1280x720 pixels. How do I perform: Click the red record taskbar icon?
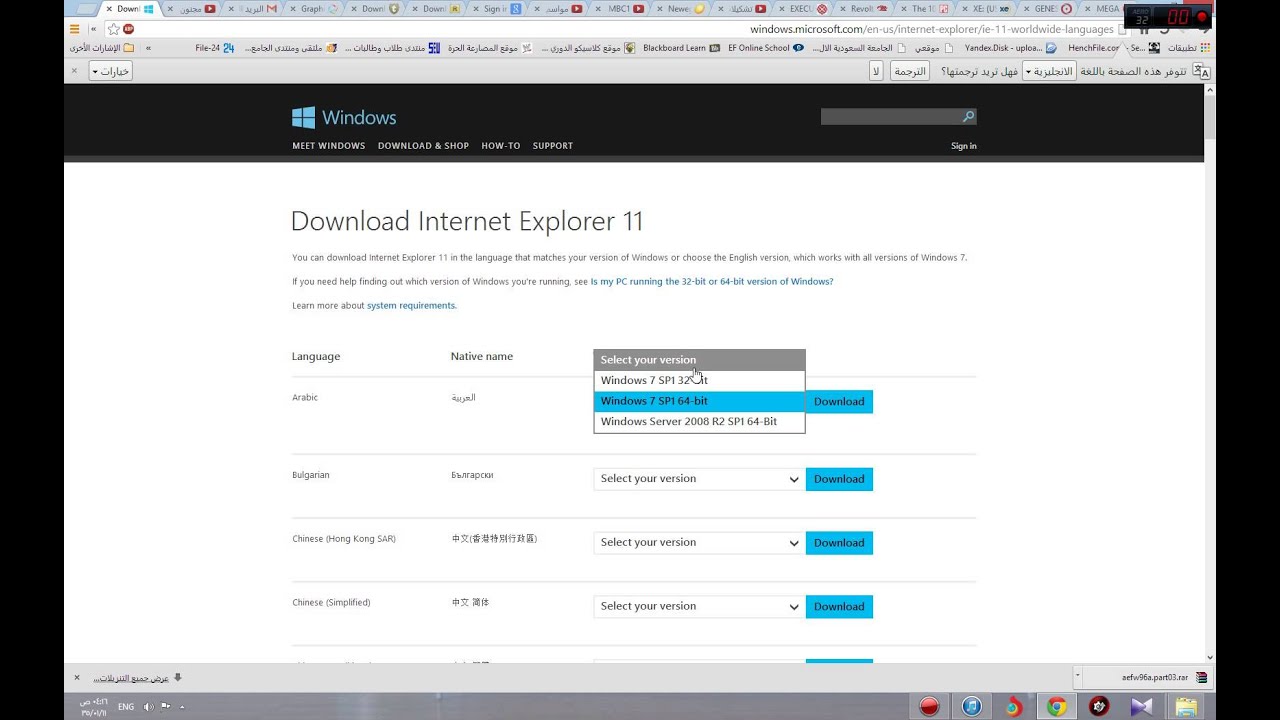tap(930, 706)
